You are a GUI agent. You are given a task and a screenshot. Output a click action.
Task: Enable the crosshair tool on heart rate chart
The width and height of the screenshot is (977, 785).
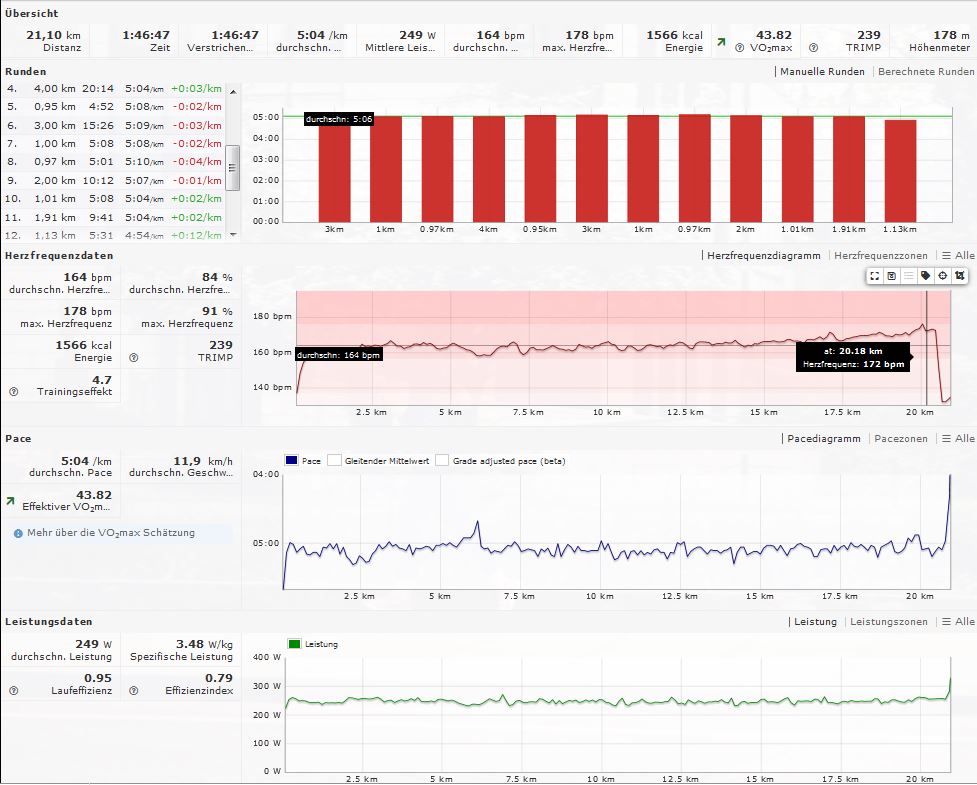[942, 276]
